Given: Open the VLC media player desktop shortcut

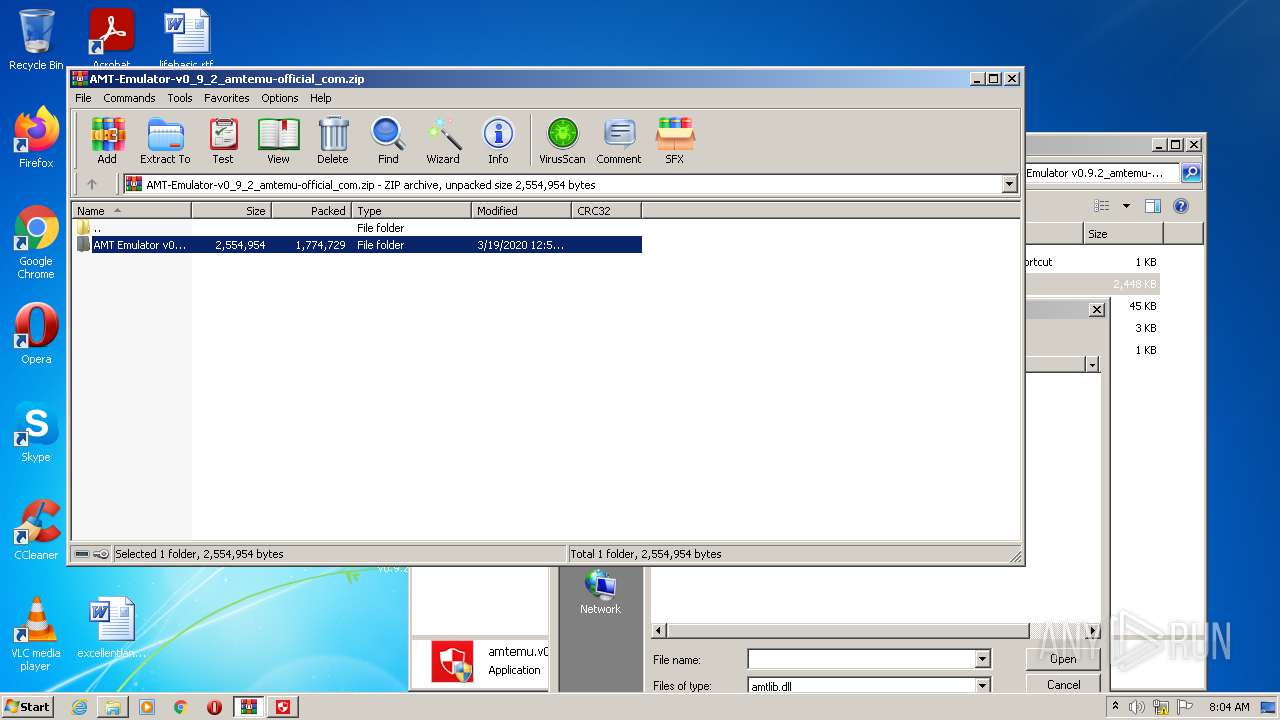Looking at the screenshot, I should click(x=36, y=634).
